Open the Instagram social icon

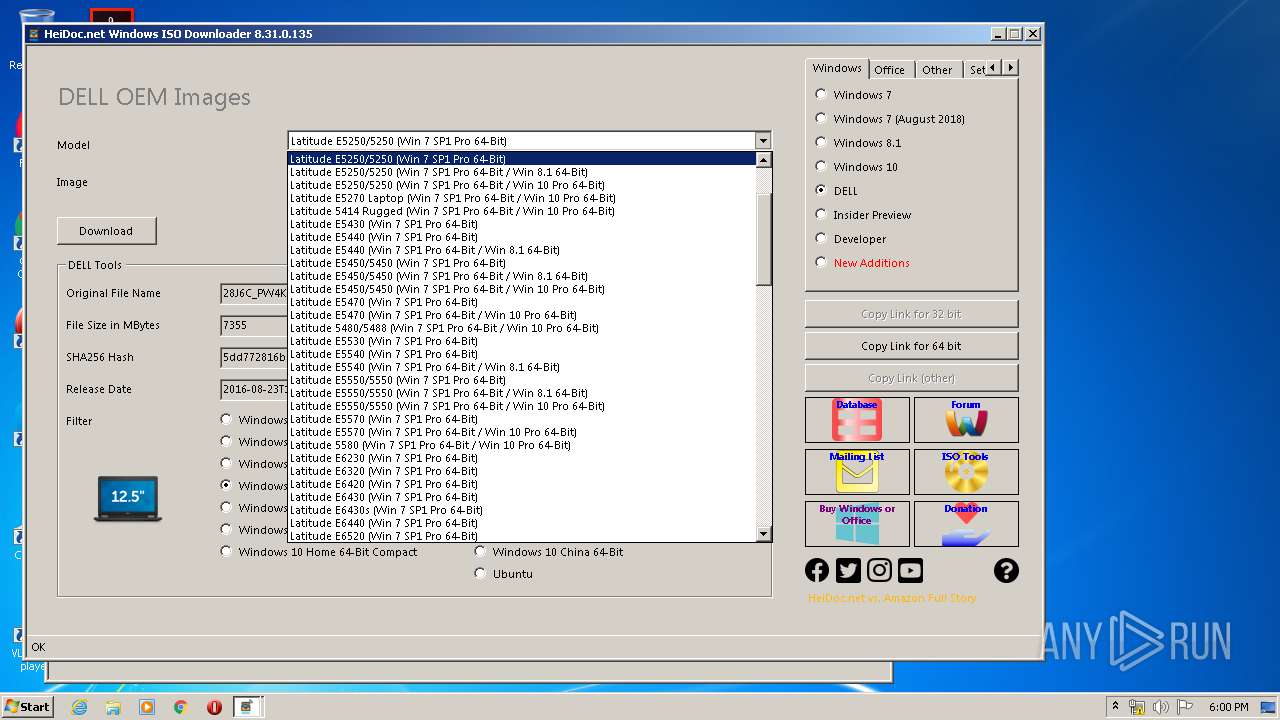coord(879,570)
